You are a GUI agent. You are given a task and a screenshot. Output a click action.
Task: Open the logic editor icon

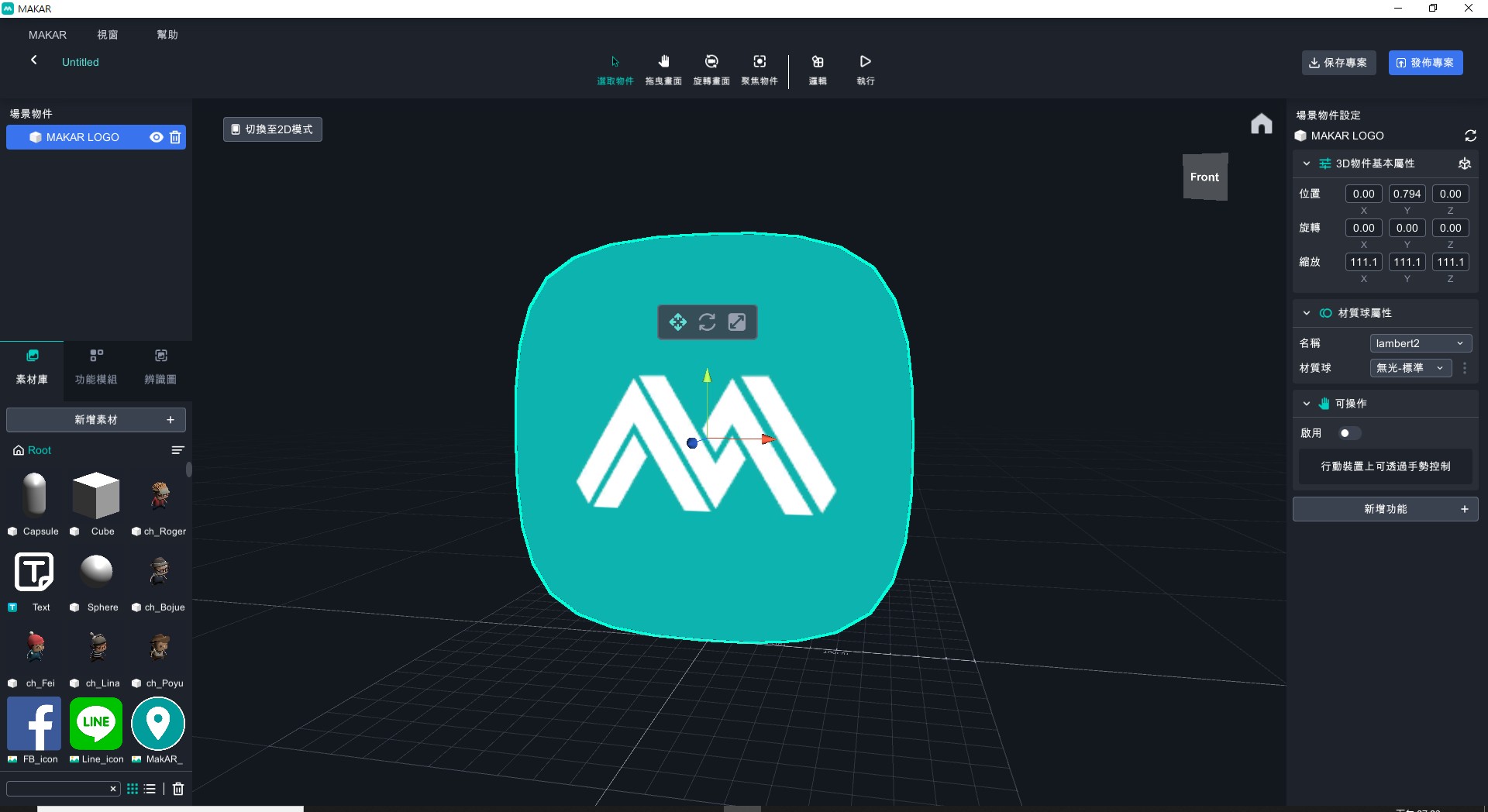click(818, 69)
